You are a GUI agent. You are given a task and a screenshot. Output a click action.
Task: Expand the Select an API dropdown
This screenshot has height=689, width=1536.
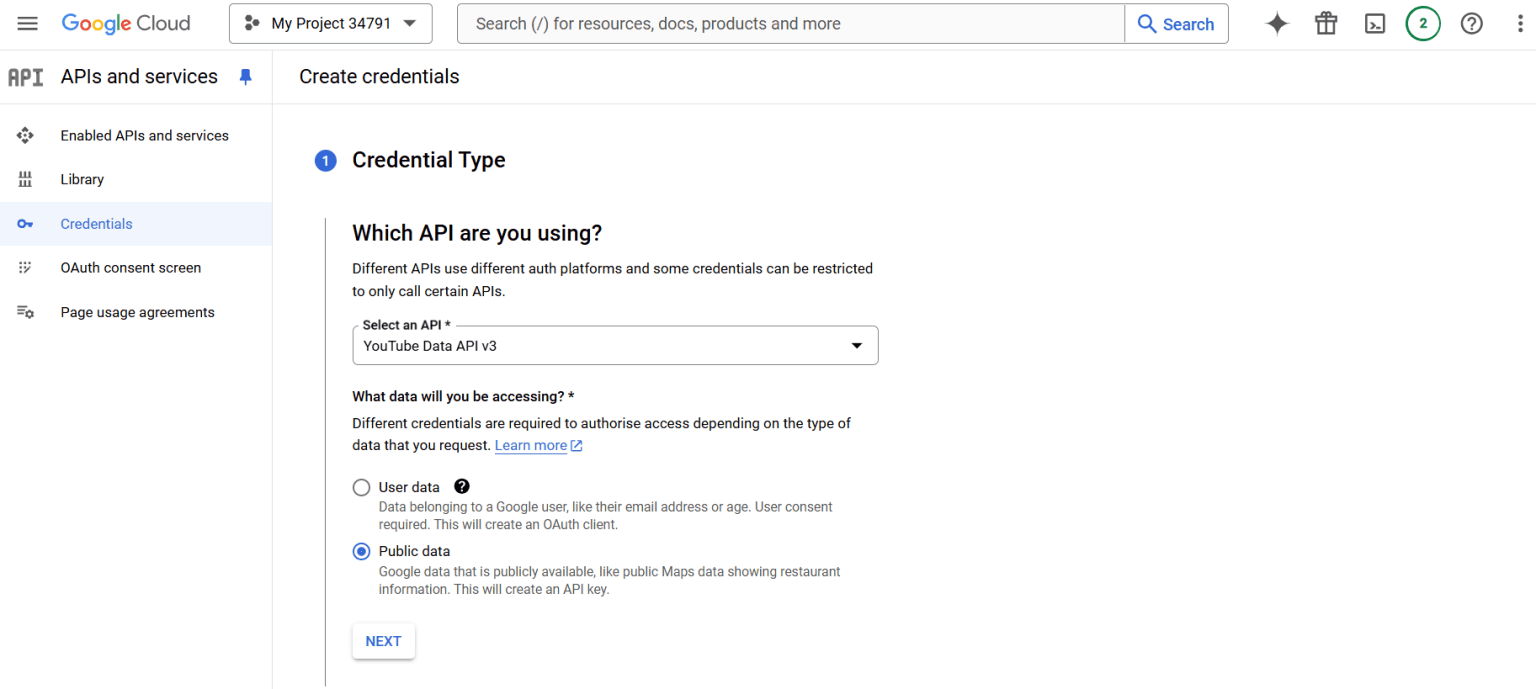point(615,346)
